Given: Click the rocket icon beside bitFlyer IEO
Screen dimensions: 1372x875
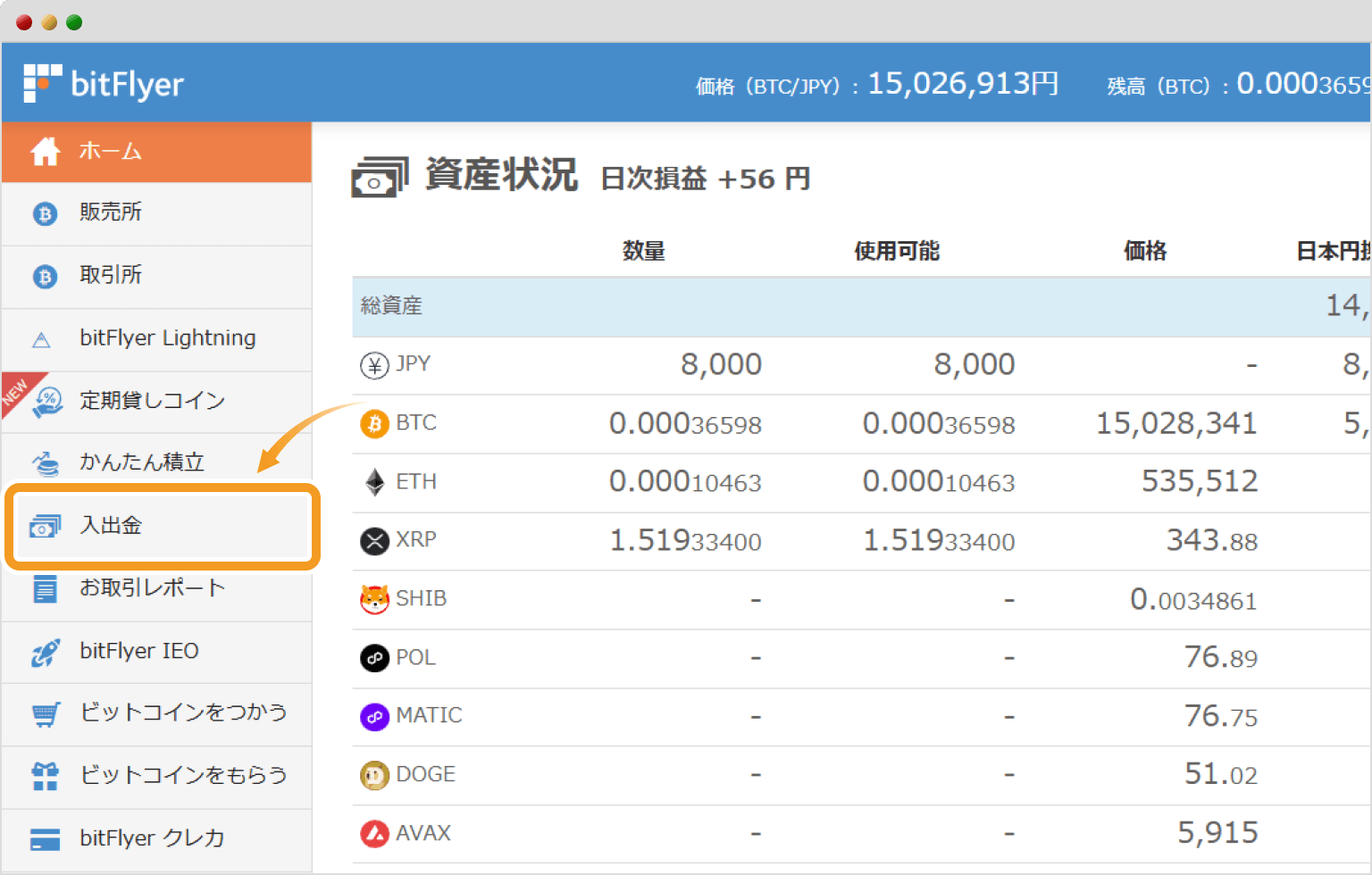Looking at the screenshot, I should [44, 651].
